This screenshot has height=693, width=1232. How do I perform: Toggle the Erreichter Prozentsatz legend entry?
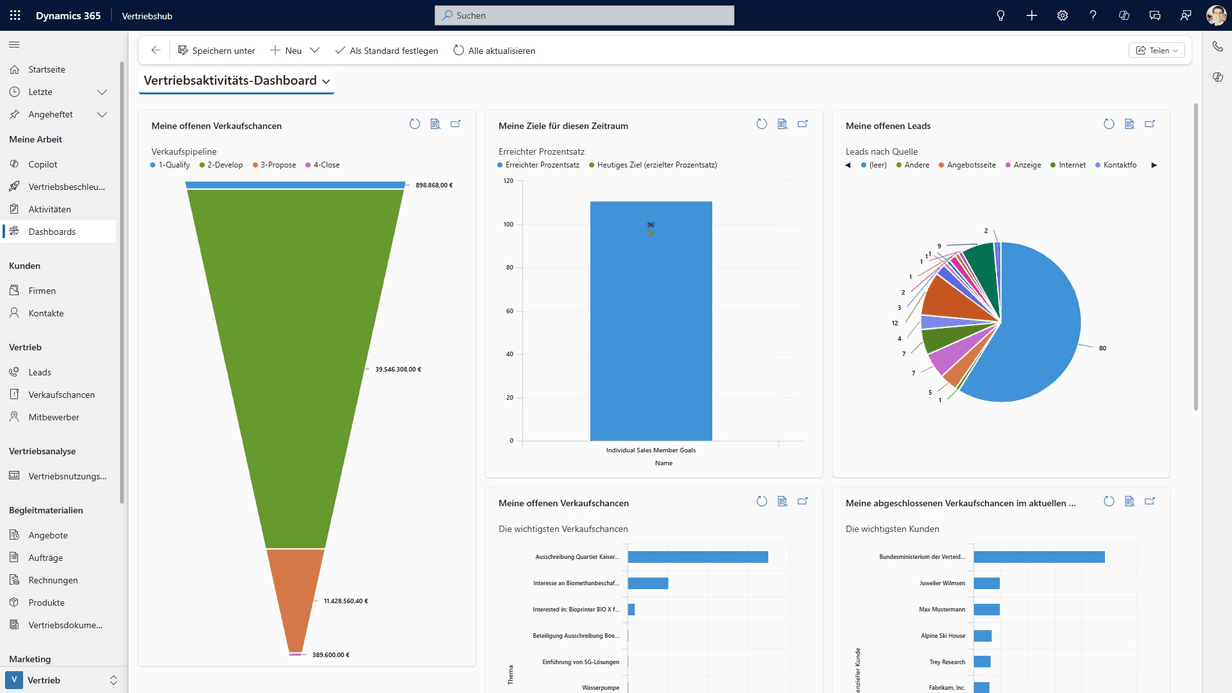(x=540, y=165)
